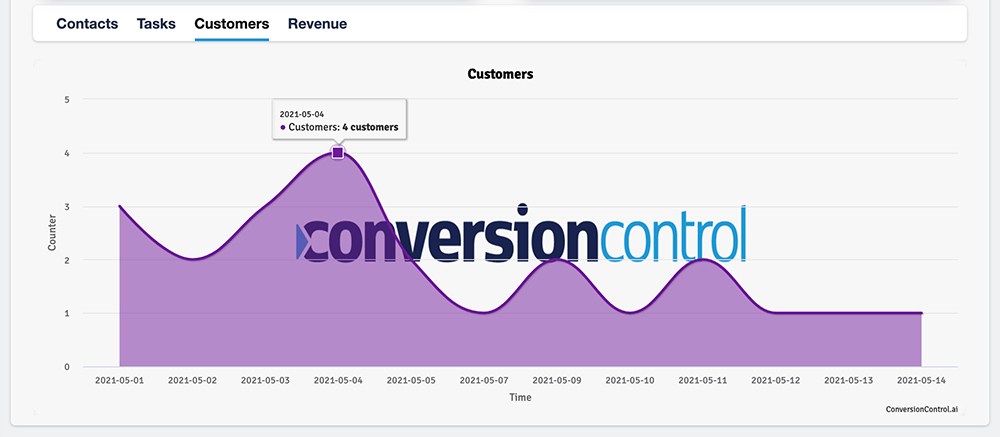Image resolution: width=1000 pixels, height=437 pixels.
Task: Click the 2021-05-11 x-axis date label
Action: point(703,381)
